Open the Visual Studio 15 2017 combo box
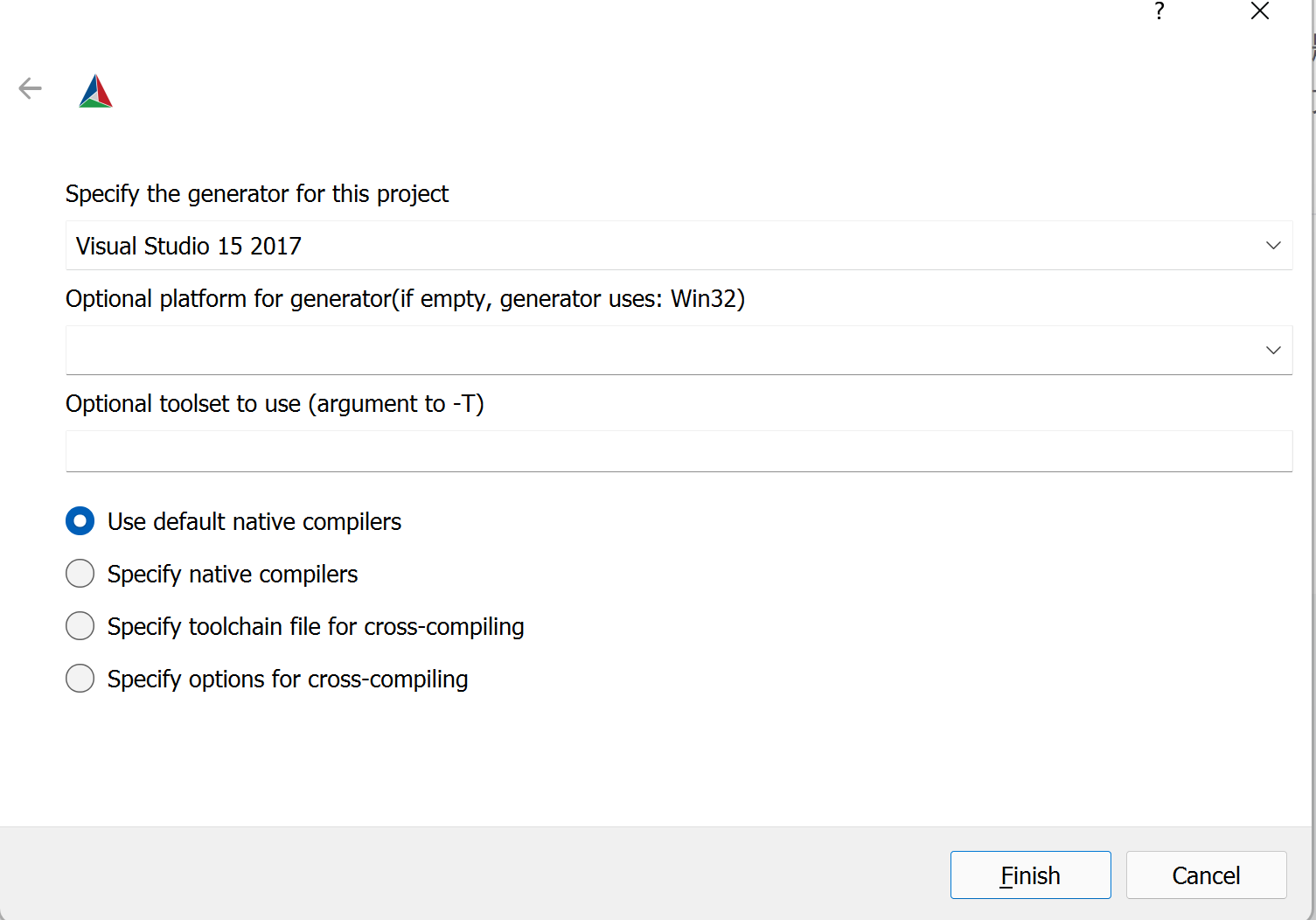The width and height of the screenshot is (1316, 920). click(679, 246)
